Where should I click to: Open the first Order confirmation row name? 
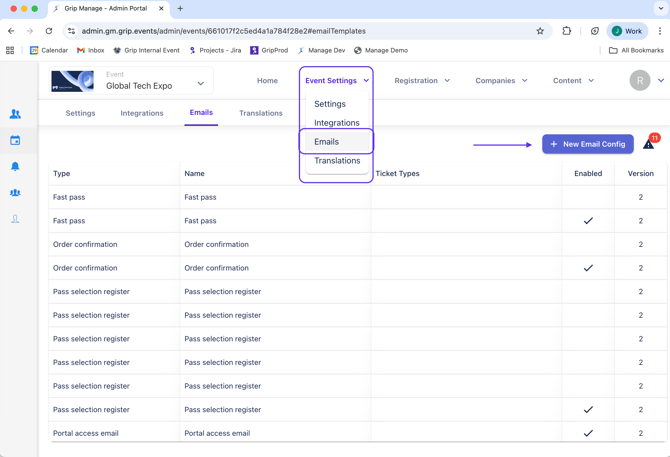(216, 244)
